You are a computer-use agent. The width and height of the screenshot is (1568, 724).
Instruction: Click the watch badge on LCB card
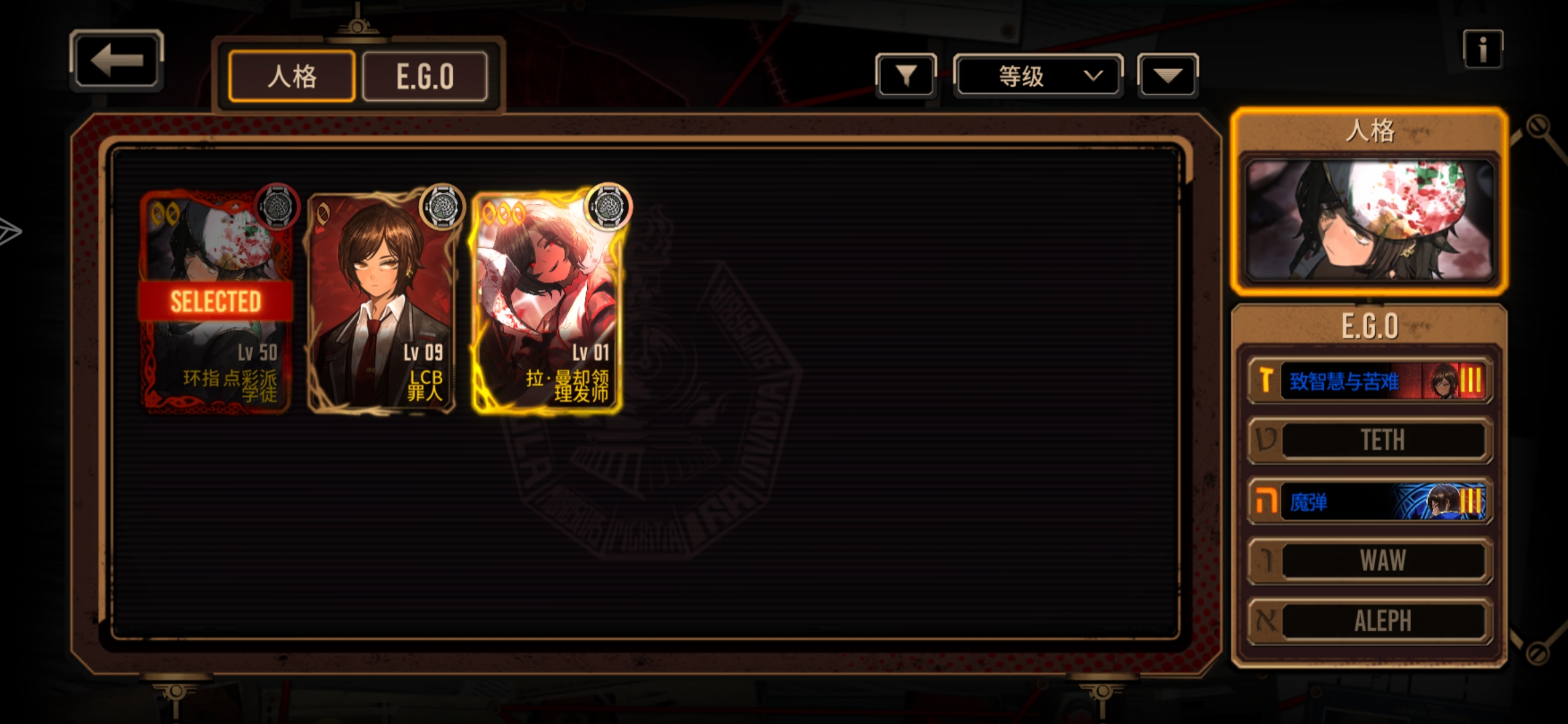pos(442,206)
